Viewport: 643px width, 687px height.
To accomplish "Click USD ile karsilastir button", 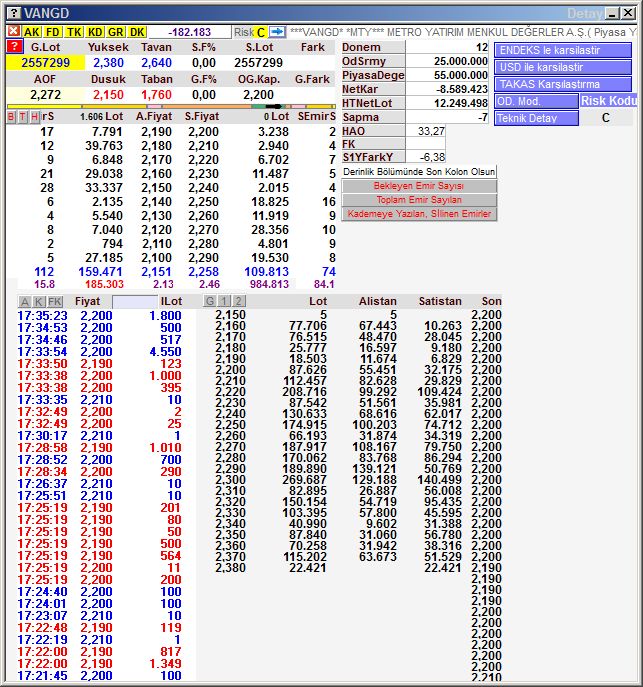I will pyautogui.click(x=563, y=67).
